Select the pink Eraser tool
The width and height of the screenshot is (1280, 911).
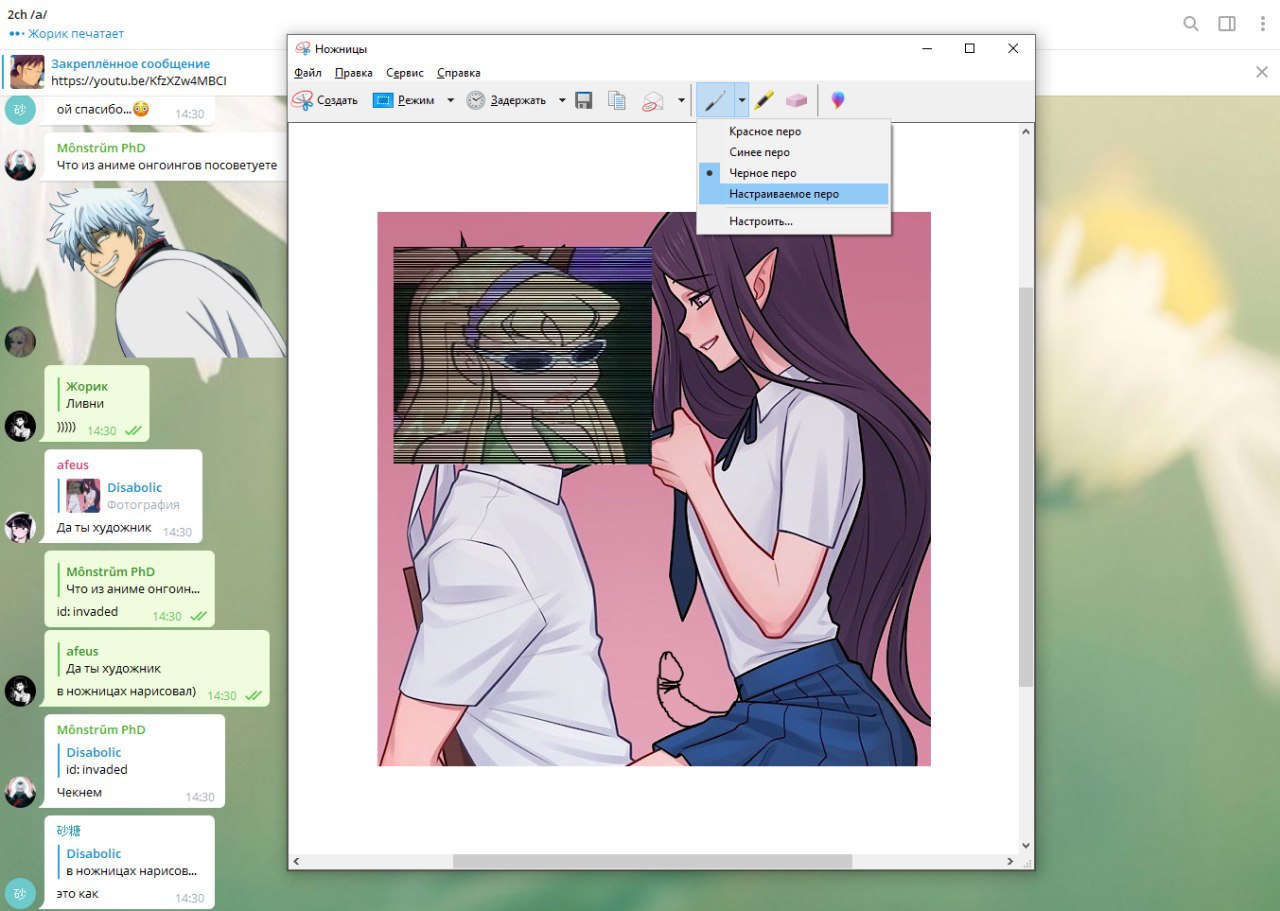pos(796,100)
